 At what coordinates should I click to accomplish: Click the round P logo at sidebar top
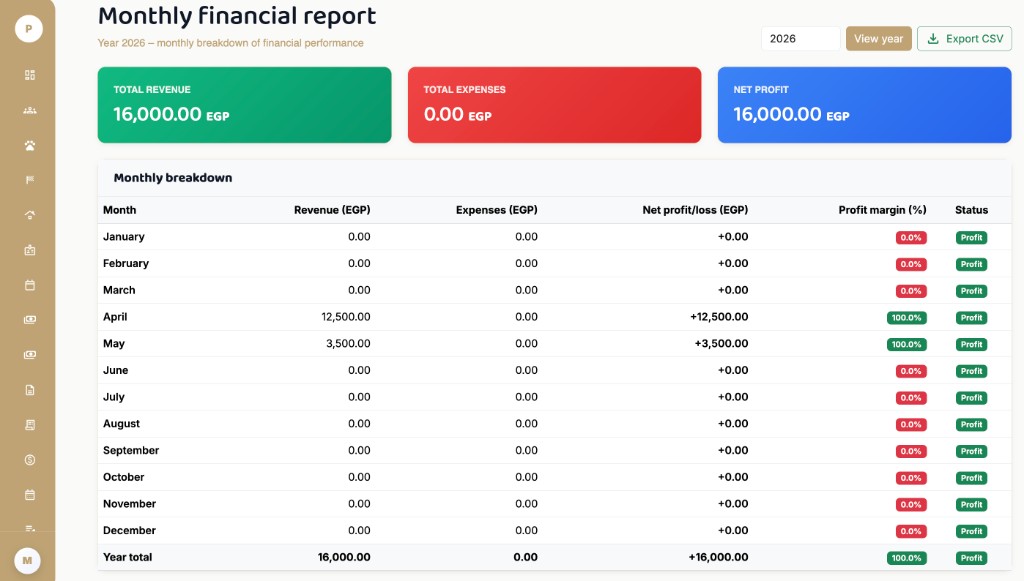point(29,29)
